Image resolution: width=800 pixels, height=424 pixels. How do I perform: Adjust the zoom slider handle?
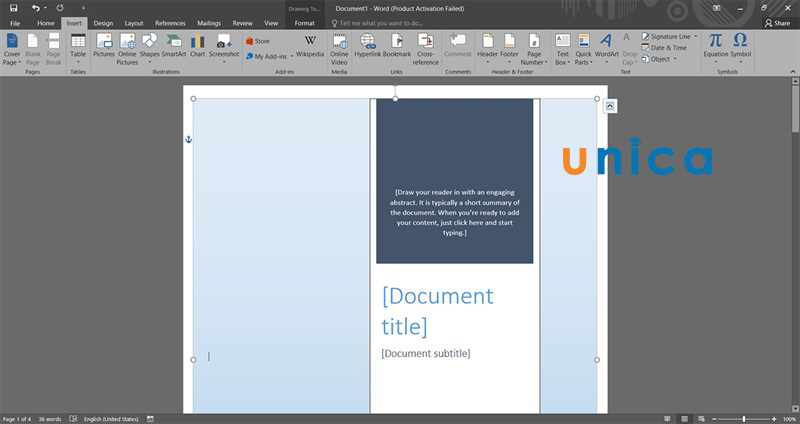point(744,419)
